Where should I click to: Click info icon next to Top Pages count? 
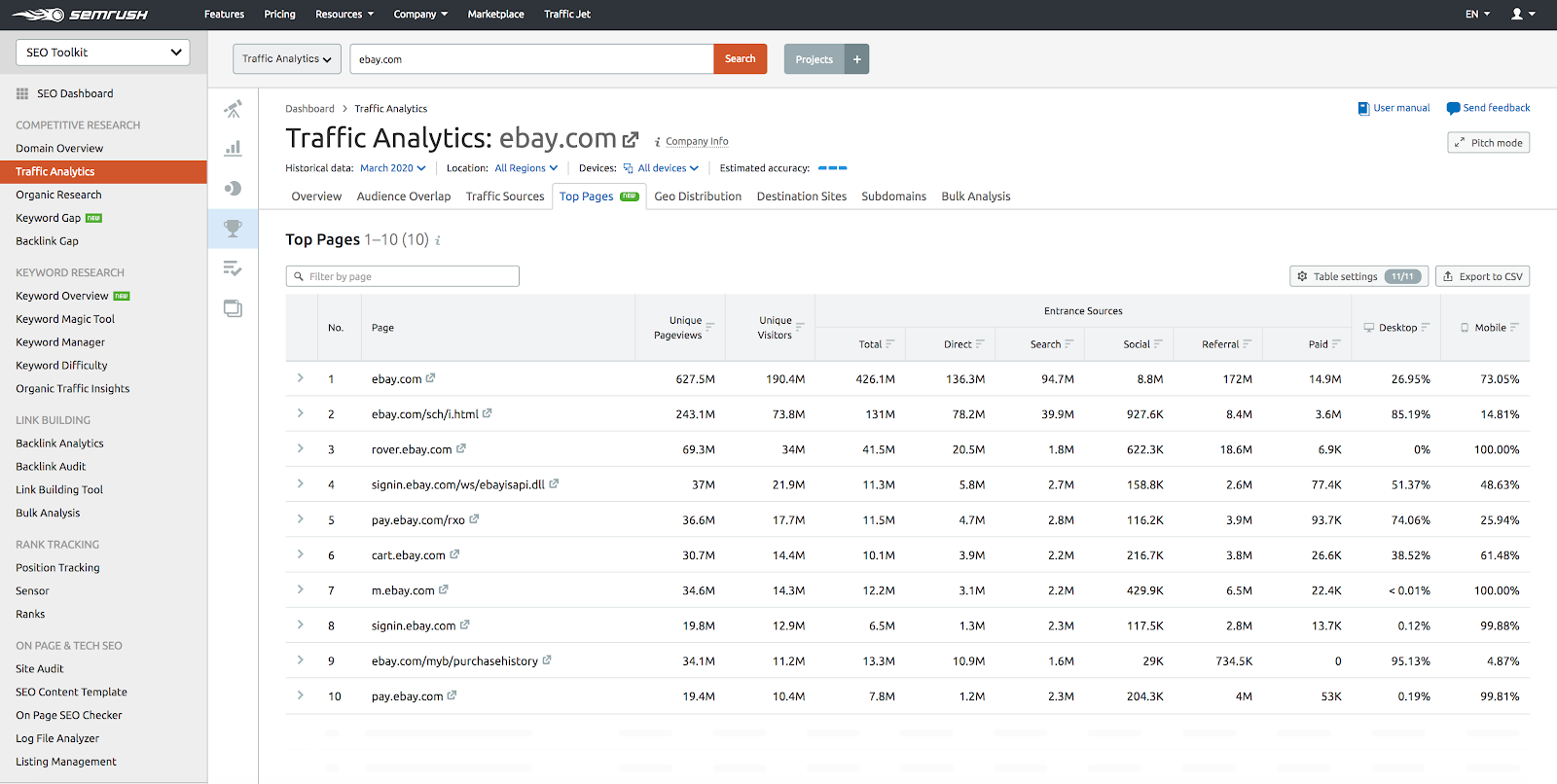[x=438, y=240]
